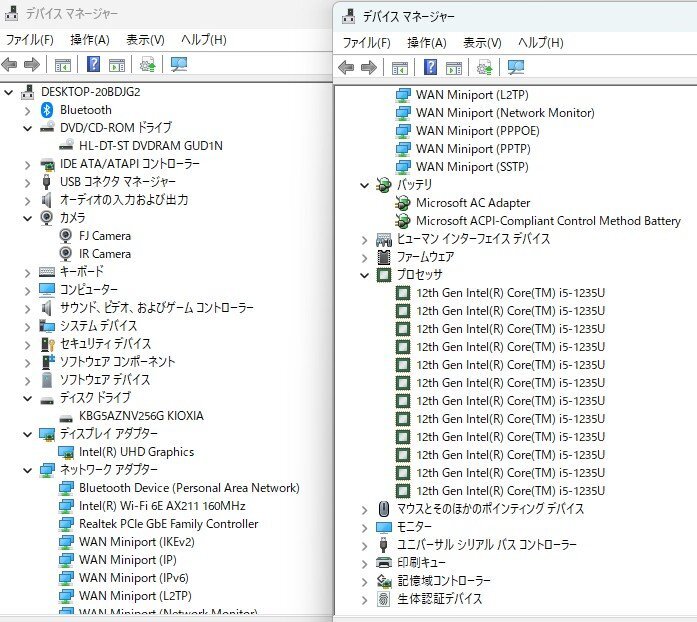Click action pane icon beside Help, right window
The width and height of the screenshot is (697, 622).
tap(454, 68)
